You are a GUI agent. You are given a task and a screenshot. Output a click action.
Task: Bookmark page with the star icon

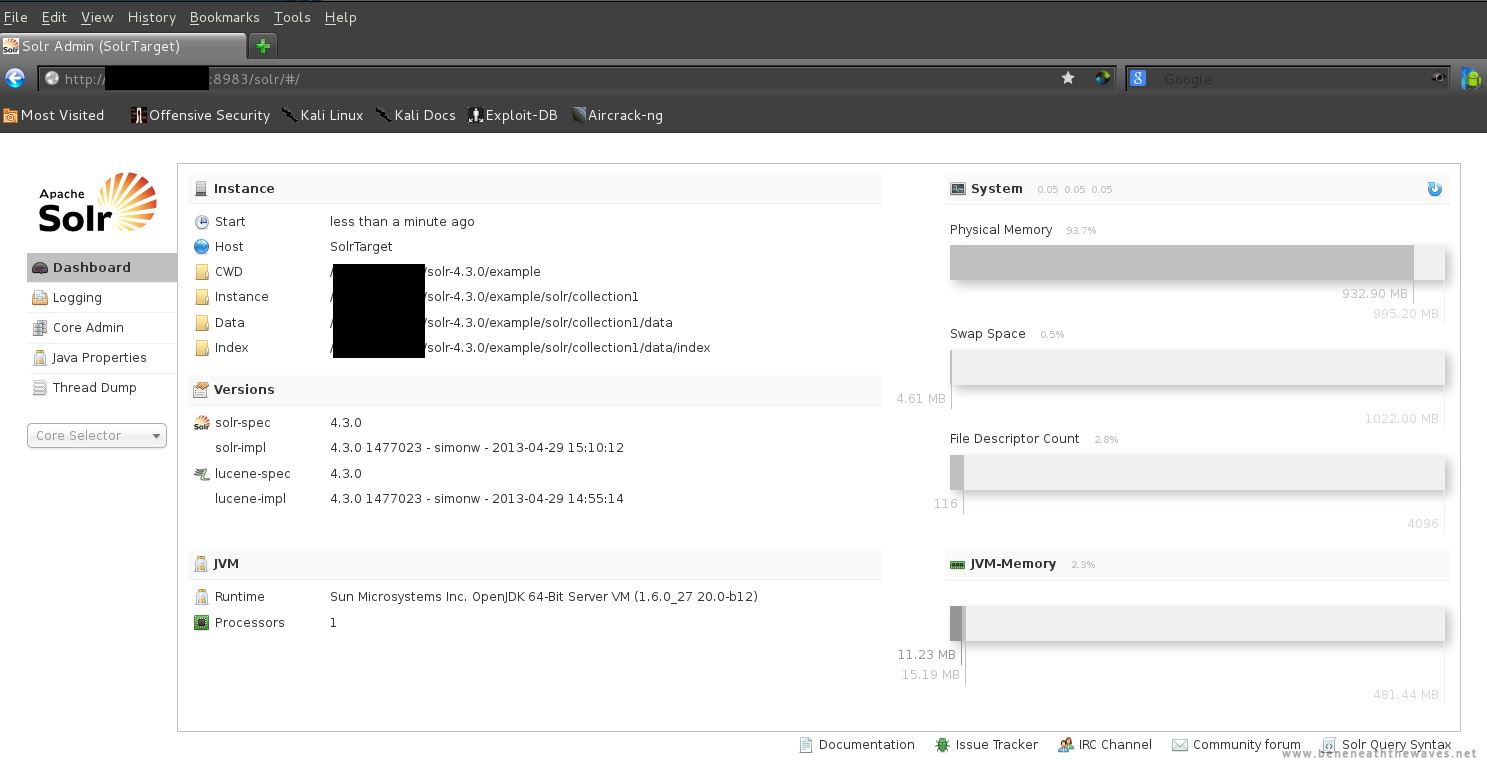(x=1068, y=78)
